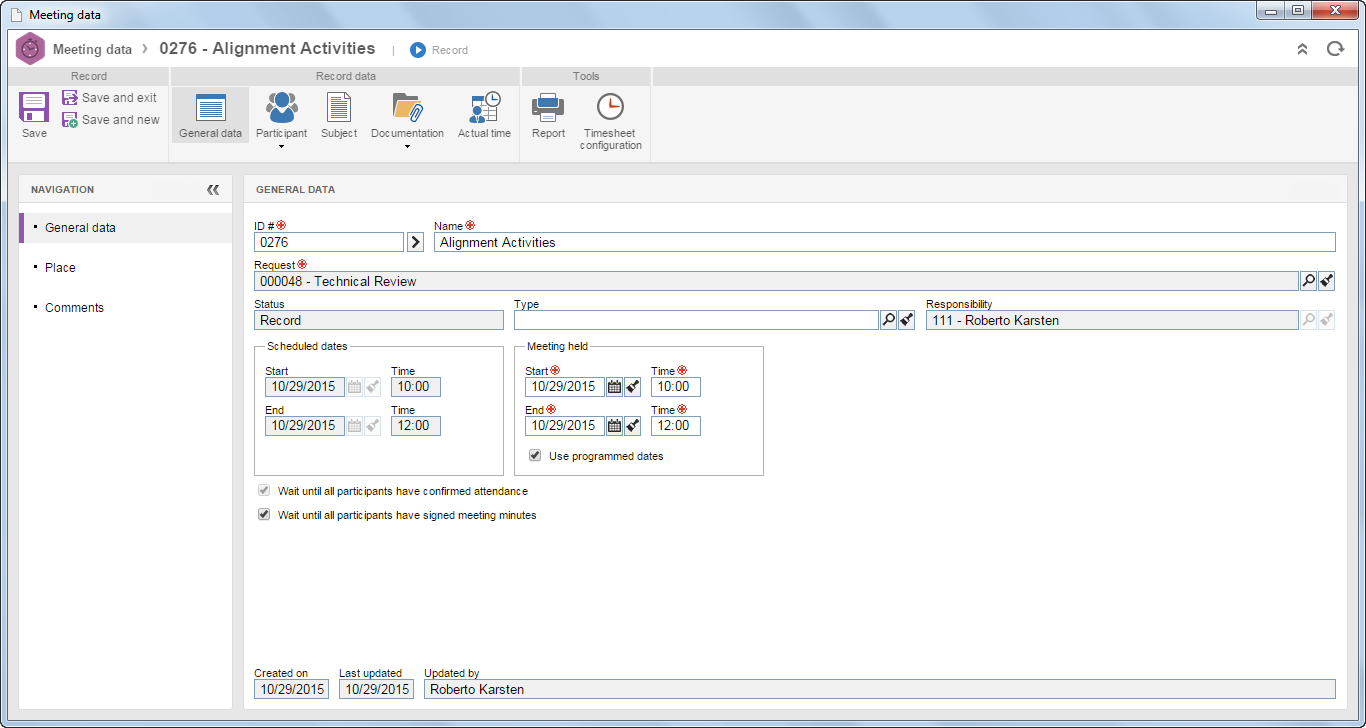Image resolution: width=1366 pixels, height=728 pixels.
Task: Click the Updated by Roberto Karsten field
Action: coord(880,689)
